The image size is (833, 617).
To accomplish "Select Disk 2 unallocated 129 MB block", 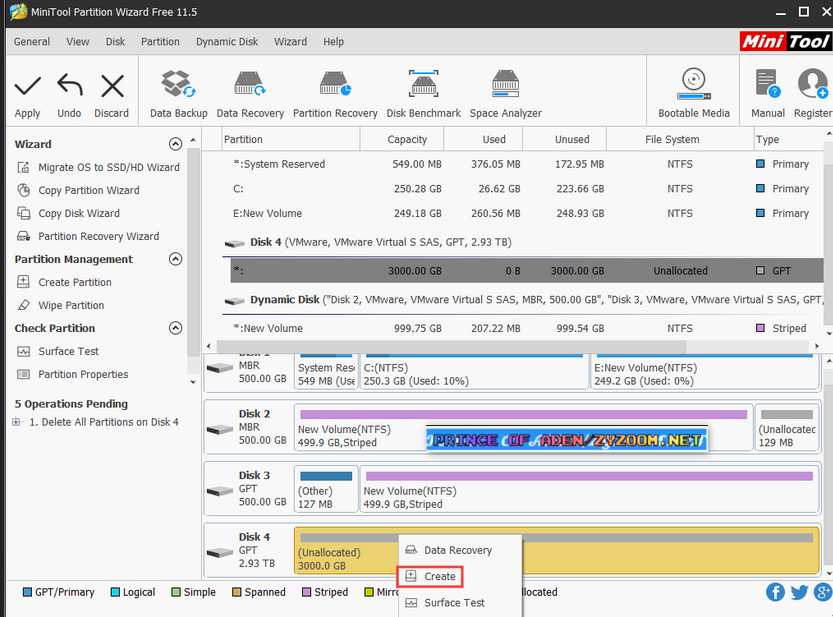I will [787, 427].
